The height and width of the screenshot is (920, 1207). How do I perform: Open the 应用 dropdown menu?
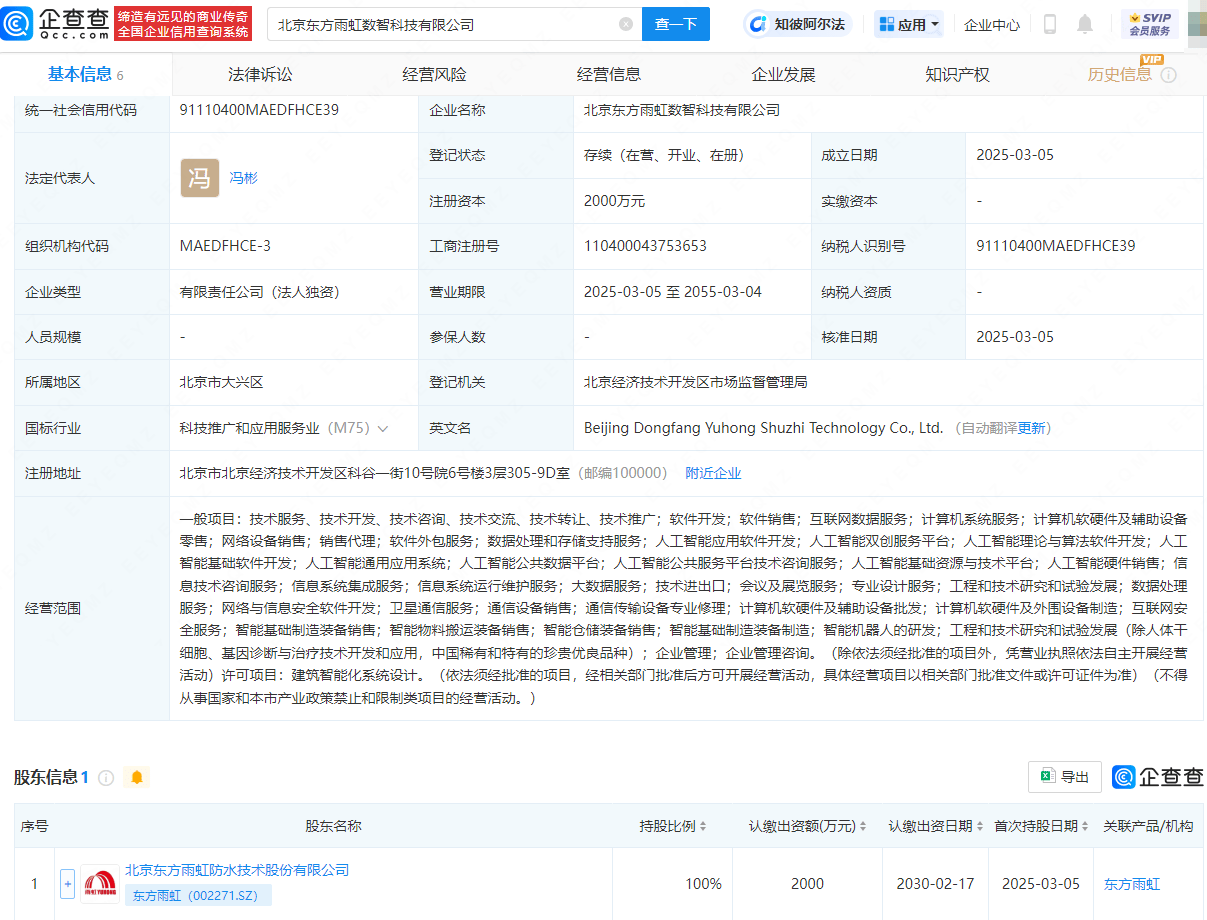click(909, 24)
